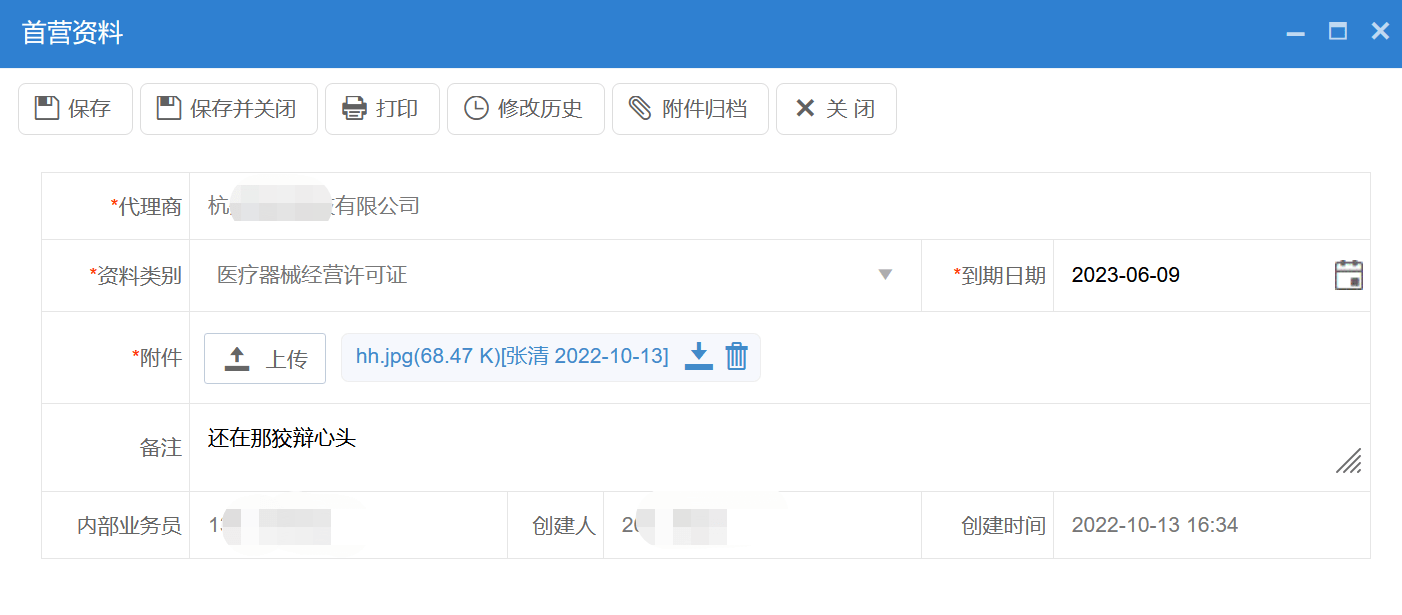Click the 2023-06-09 date field
This screenshot has width=1402, height=615.
pos(1125,273)
